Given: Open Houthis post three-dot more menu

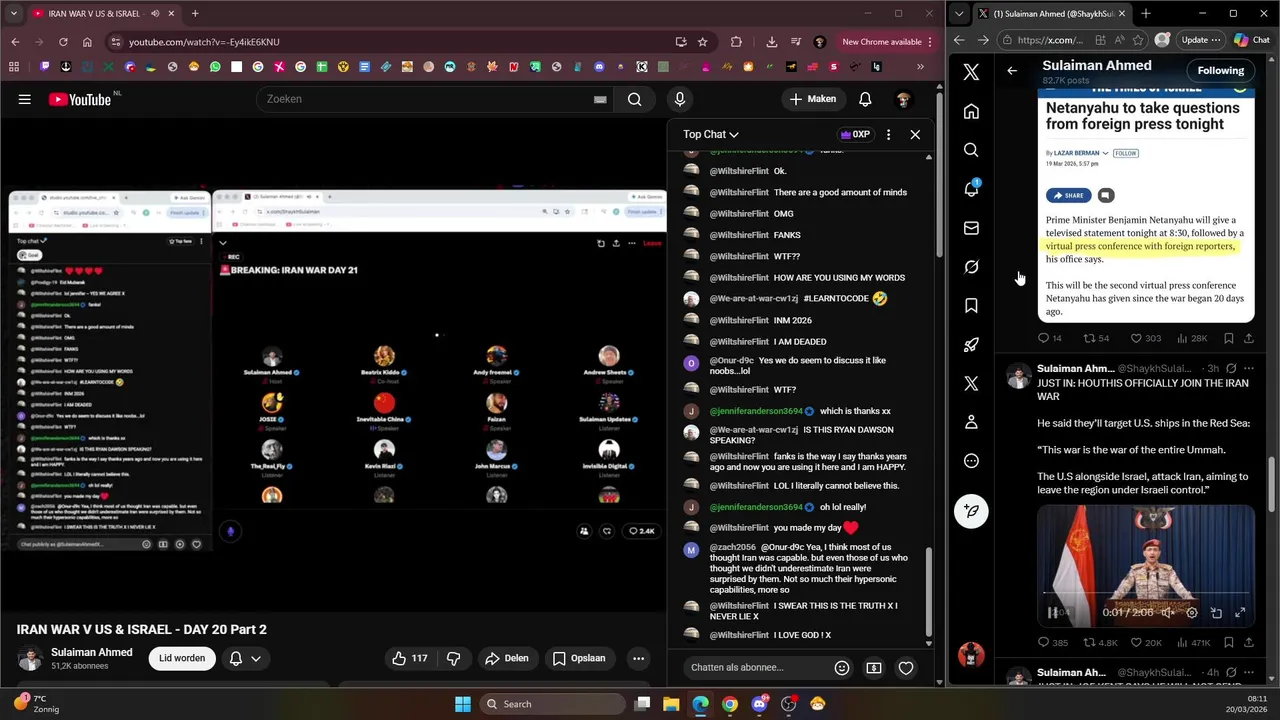Looking at the screenshot, I should [x=1248, y=369].
